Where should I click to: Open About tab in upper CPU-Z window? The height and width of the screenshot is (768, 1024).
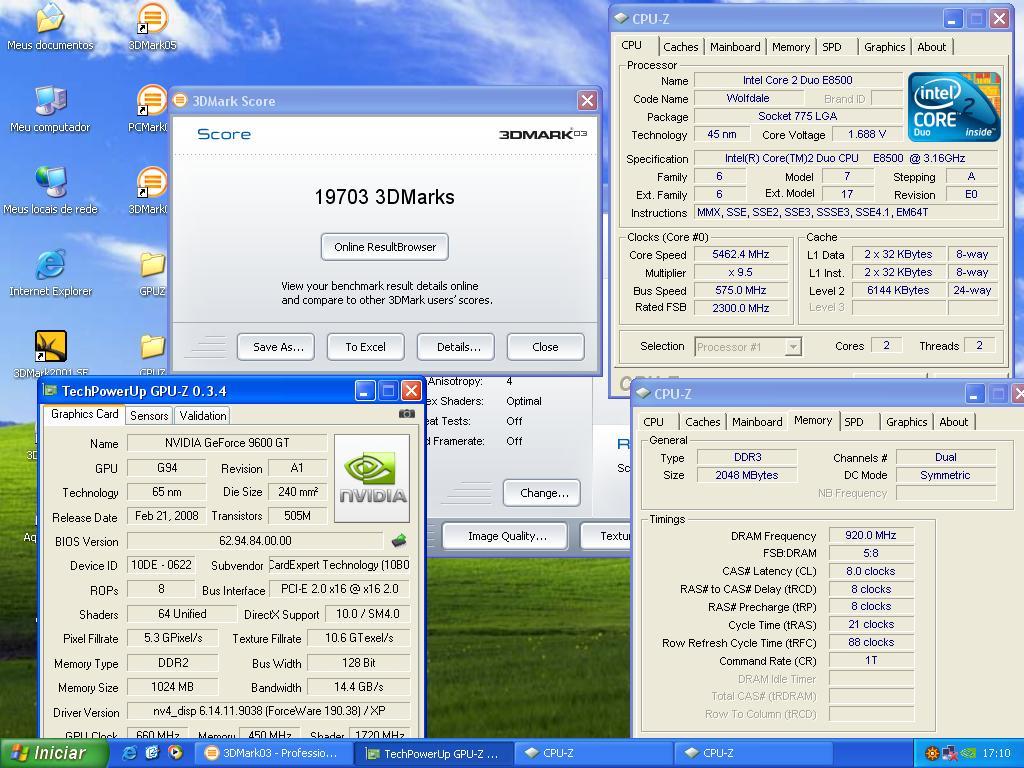click(931, 46)
